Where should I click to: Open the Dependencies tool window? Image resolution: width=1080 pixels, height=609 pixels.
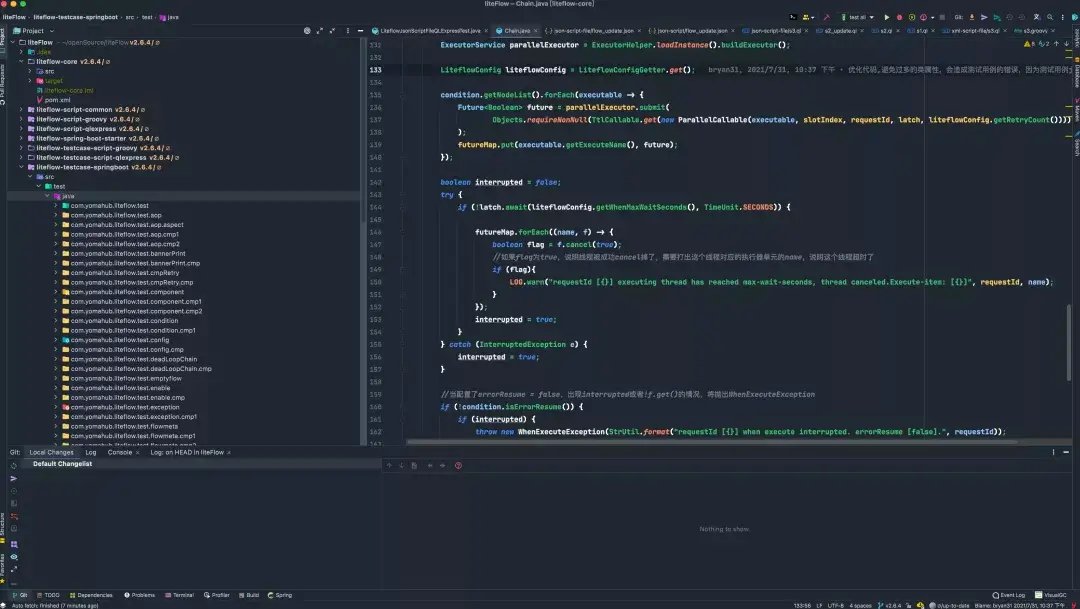(x=91, y=595)
